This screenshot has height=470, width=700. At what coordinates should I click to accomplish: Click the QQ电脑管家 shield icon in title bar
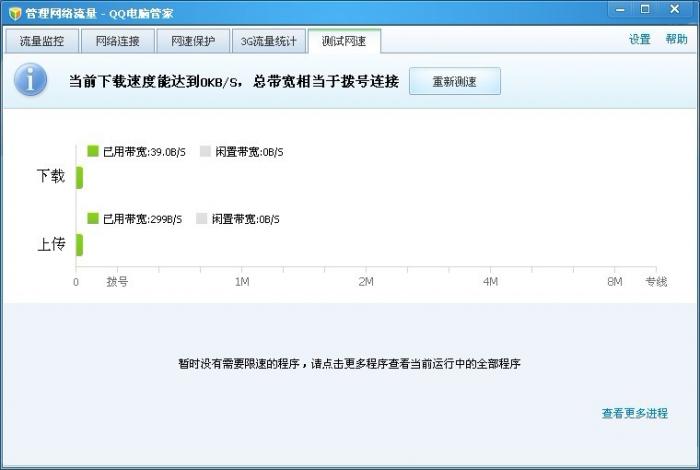tap(15, 13)
